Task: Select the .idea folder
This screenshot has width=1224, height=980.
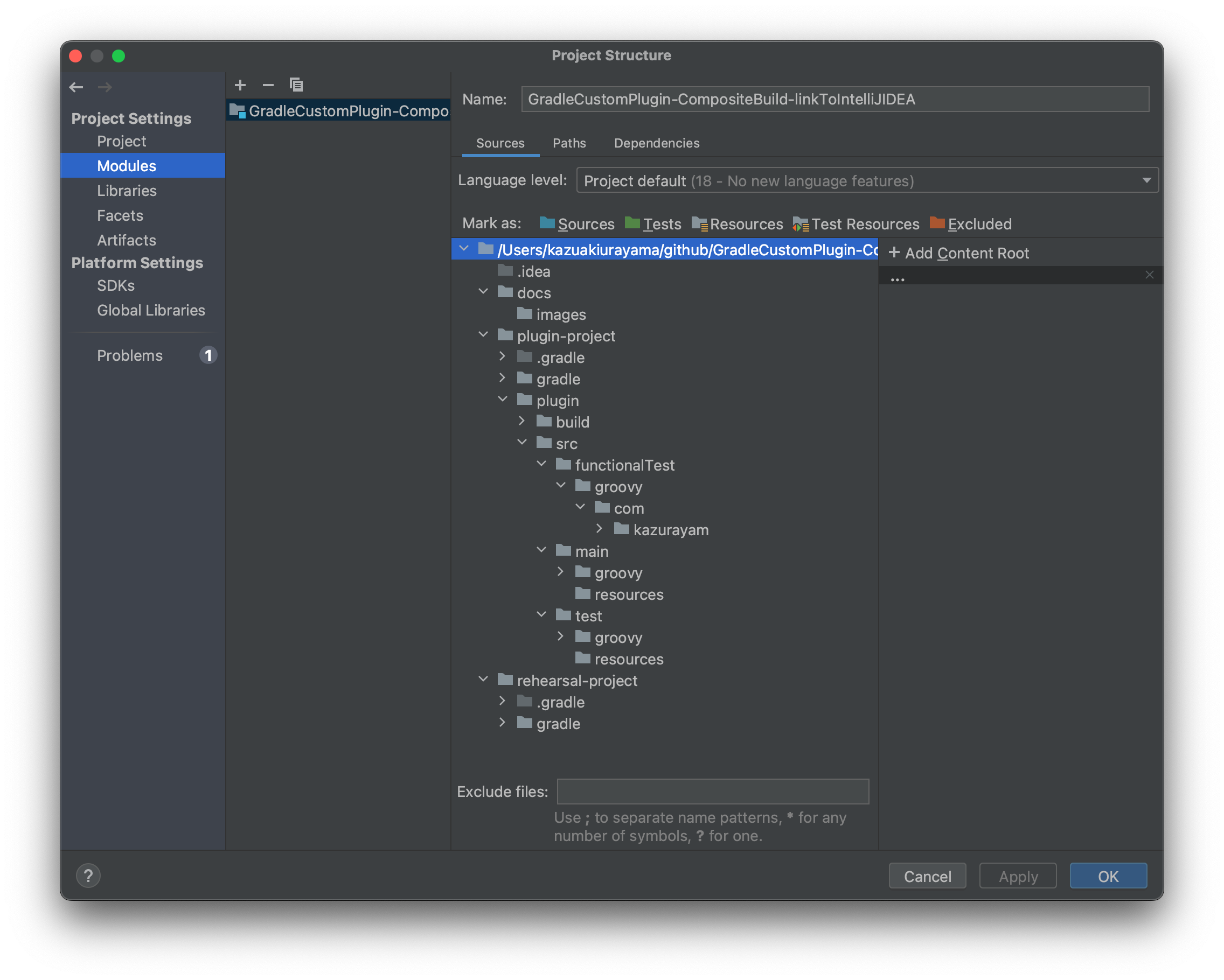Action: [x=524, y=271]
